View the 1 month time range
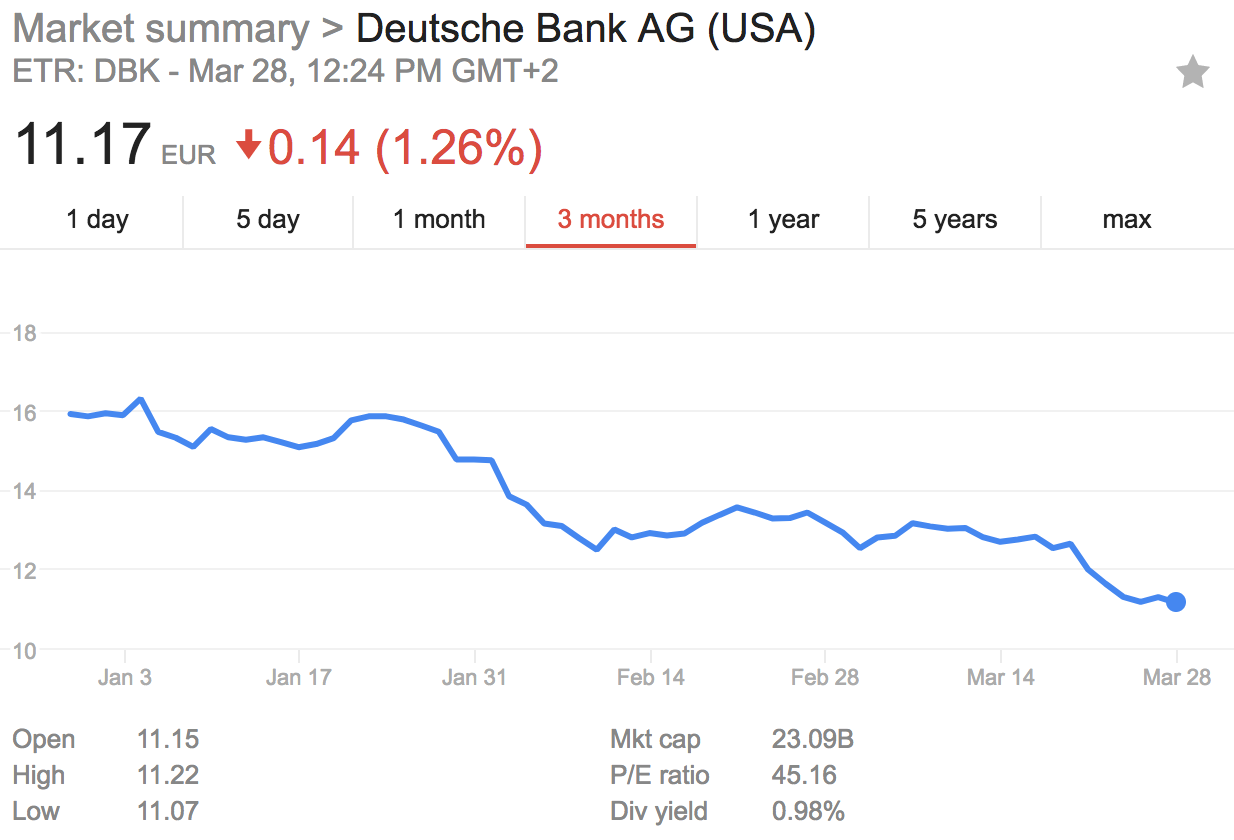 tap(438, 220)
